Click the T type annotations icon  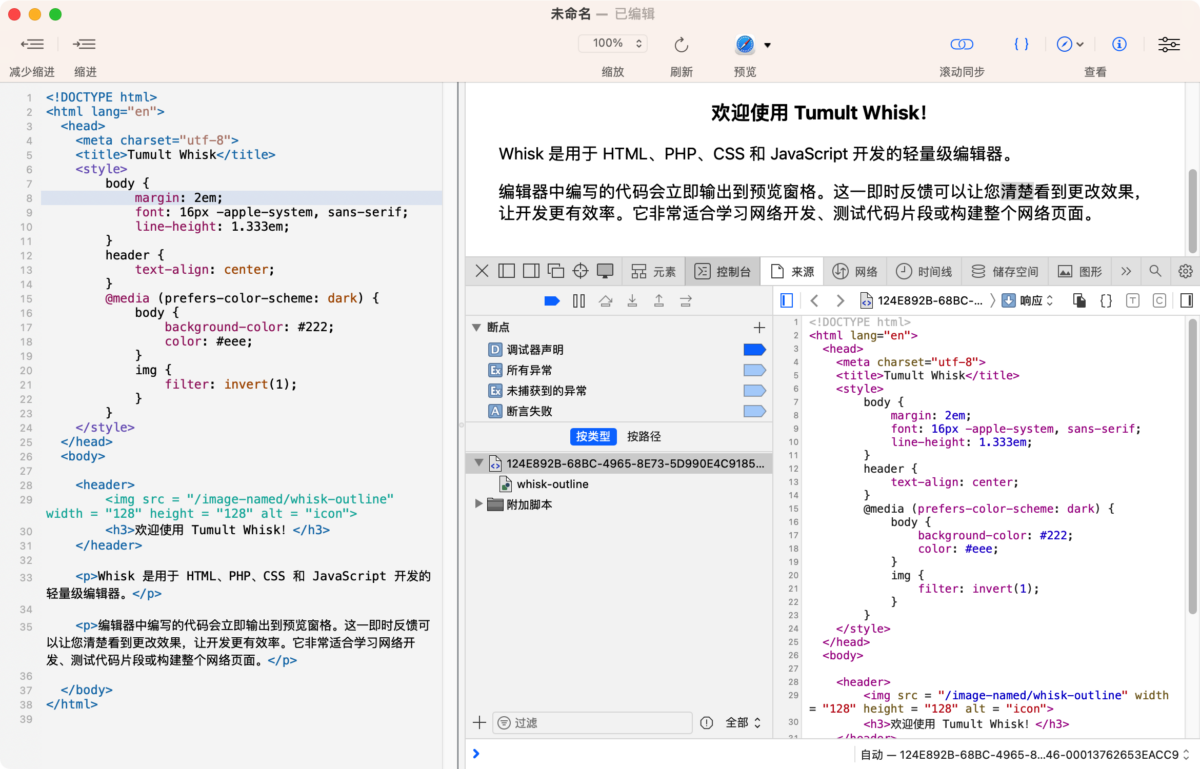1133,300
